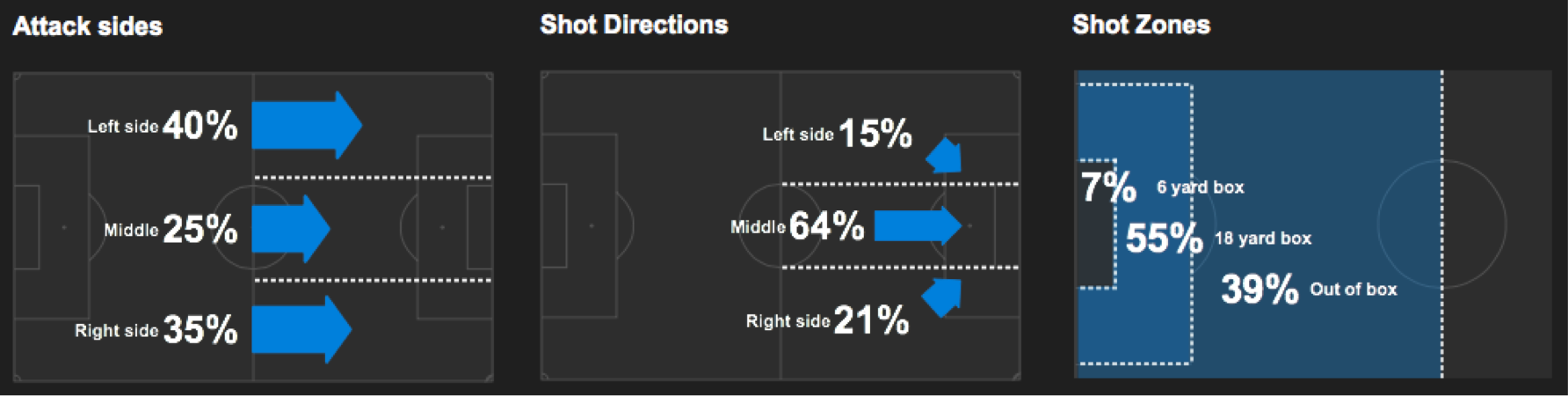The width and height of the screenshot is (1568, 396).
Task: Click the centre circle in Shot Zones pitch
Action: click(x=1441, y=224)
